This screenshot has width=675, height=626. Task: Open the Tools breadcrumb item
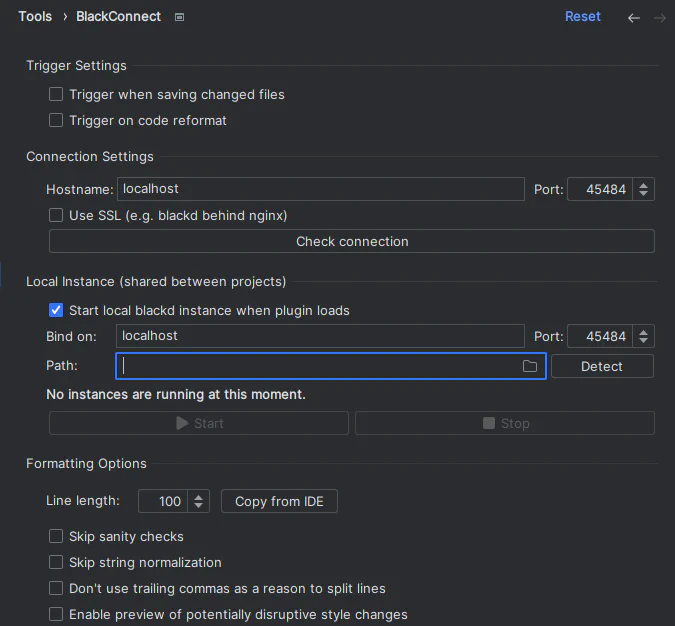coord(35,17)
